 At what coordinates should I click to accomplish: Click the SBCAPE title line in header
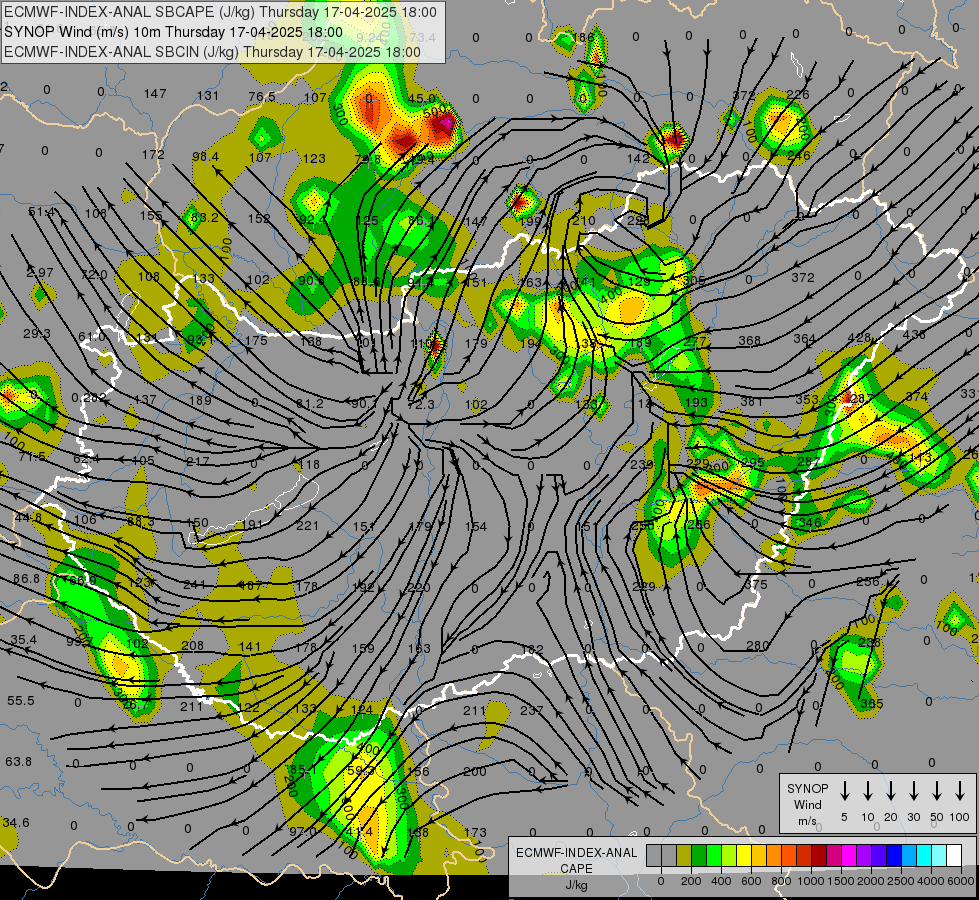point(220,12)
